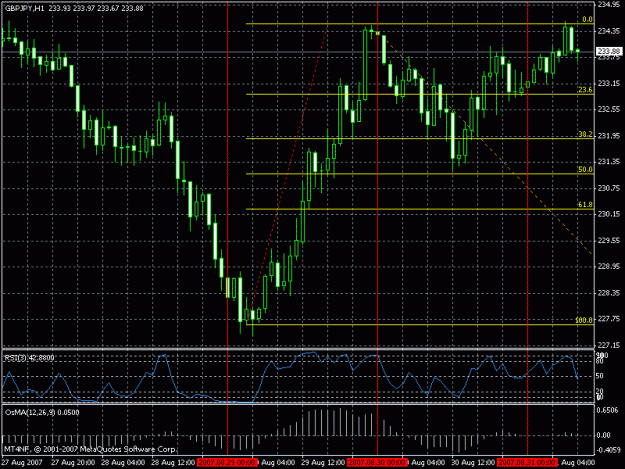Click the 229.55 price axis value
625x469 pixels.
pyautogui.click(x=609, y=240)
